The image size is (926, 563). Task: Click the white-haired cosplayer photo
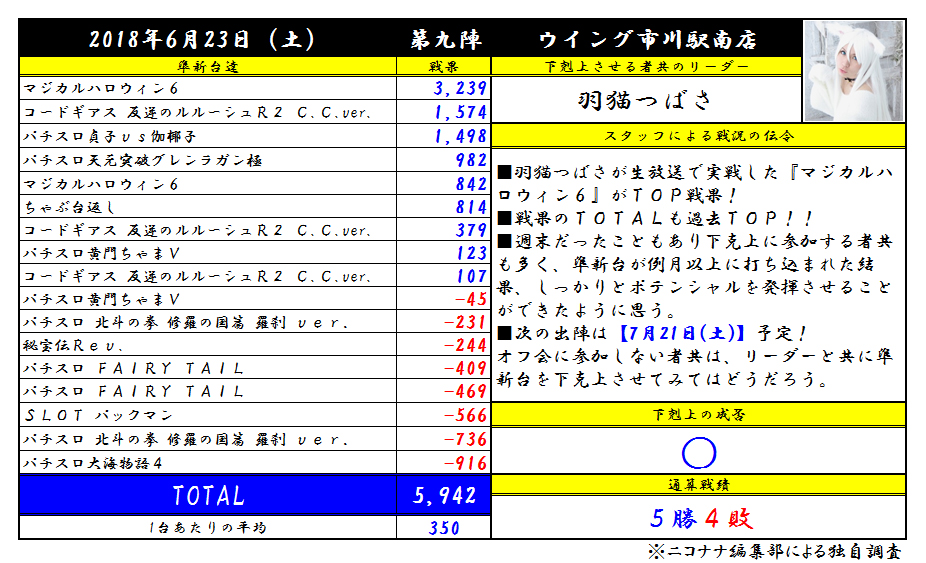[x=854, y=71]
